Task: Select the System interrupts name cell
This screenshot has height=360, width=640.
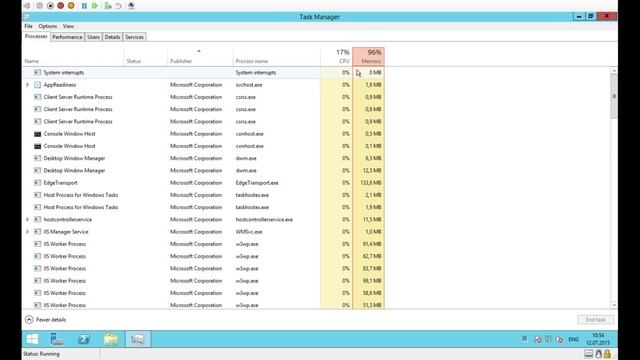Action: pyautogui.click(x=64, y=73)
